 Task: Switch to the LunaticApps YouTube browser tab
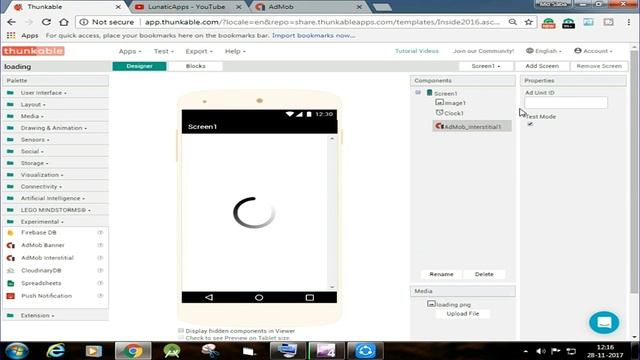point(187,7)
